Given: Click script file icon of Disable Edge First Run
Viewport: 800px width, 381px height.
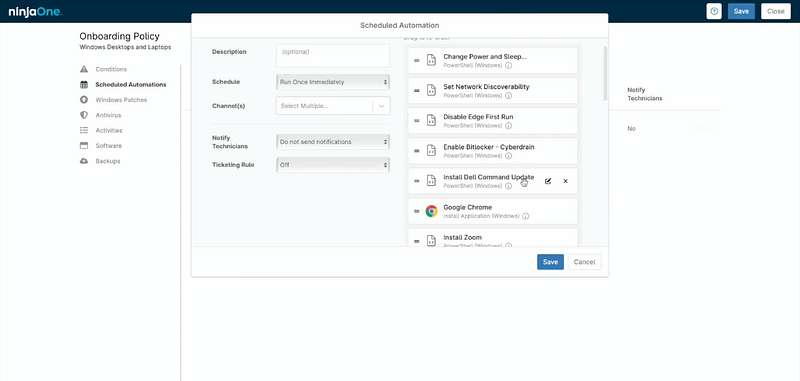Looking at the screenshot, I should (431, 121).
